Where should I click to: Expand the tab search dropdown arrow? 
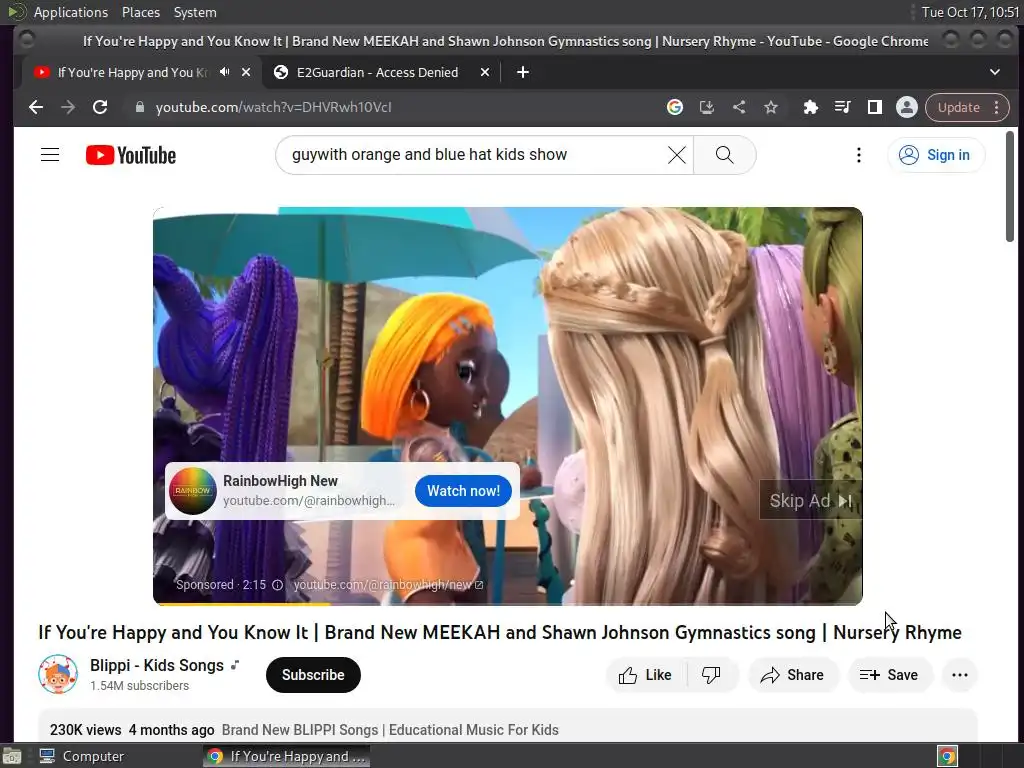point(995,72)
